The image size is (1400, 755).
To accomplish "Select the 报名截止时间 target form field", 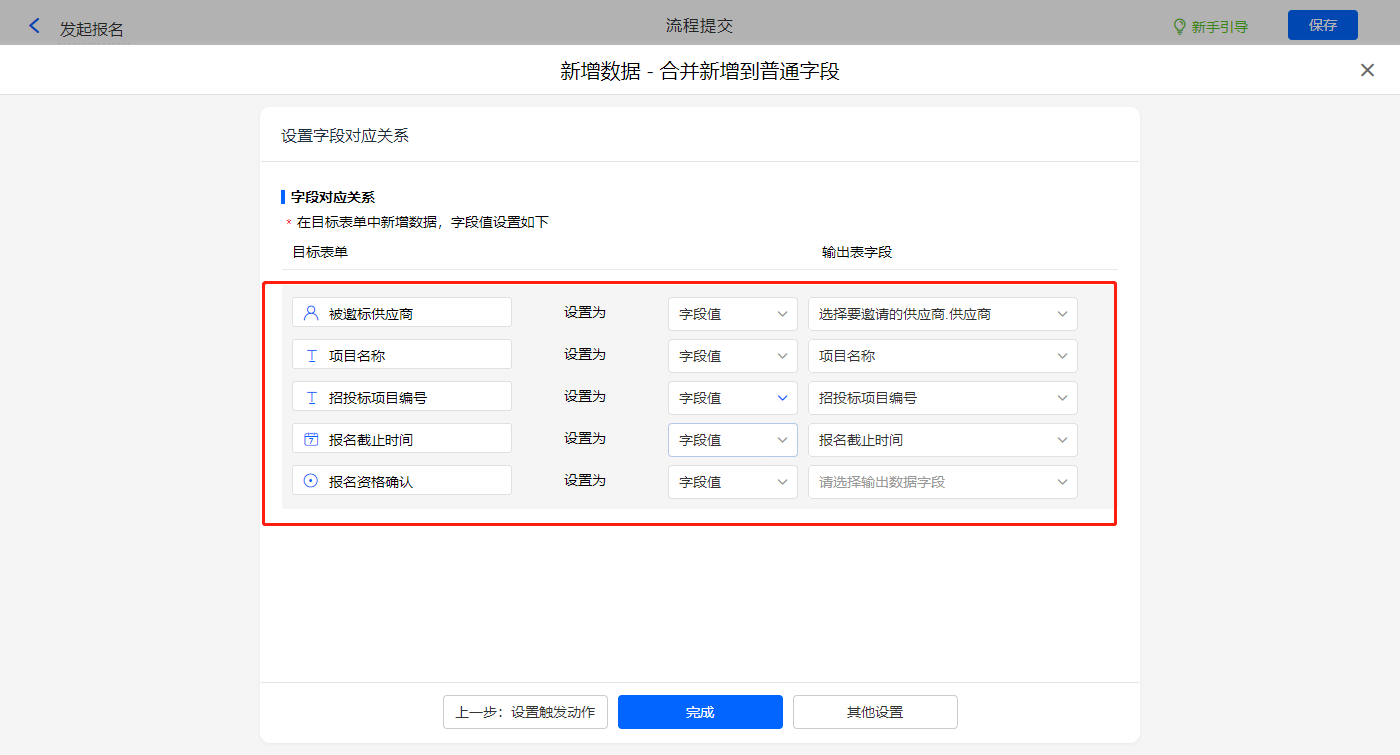I will (402, 439).
